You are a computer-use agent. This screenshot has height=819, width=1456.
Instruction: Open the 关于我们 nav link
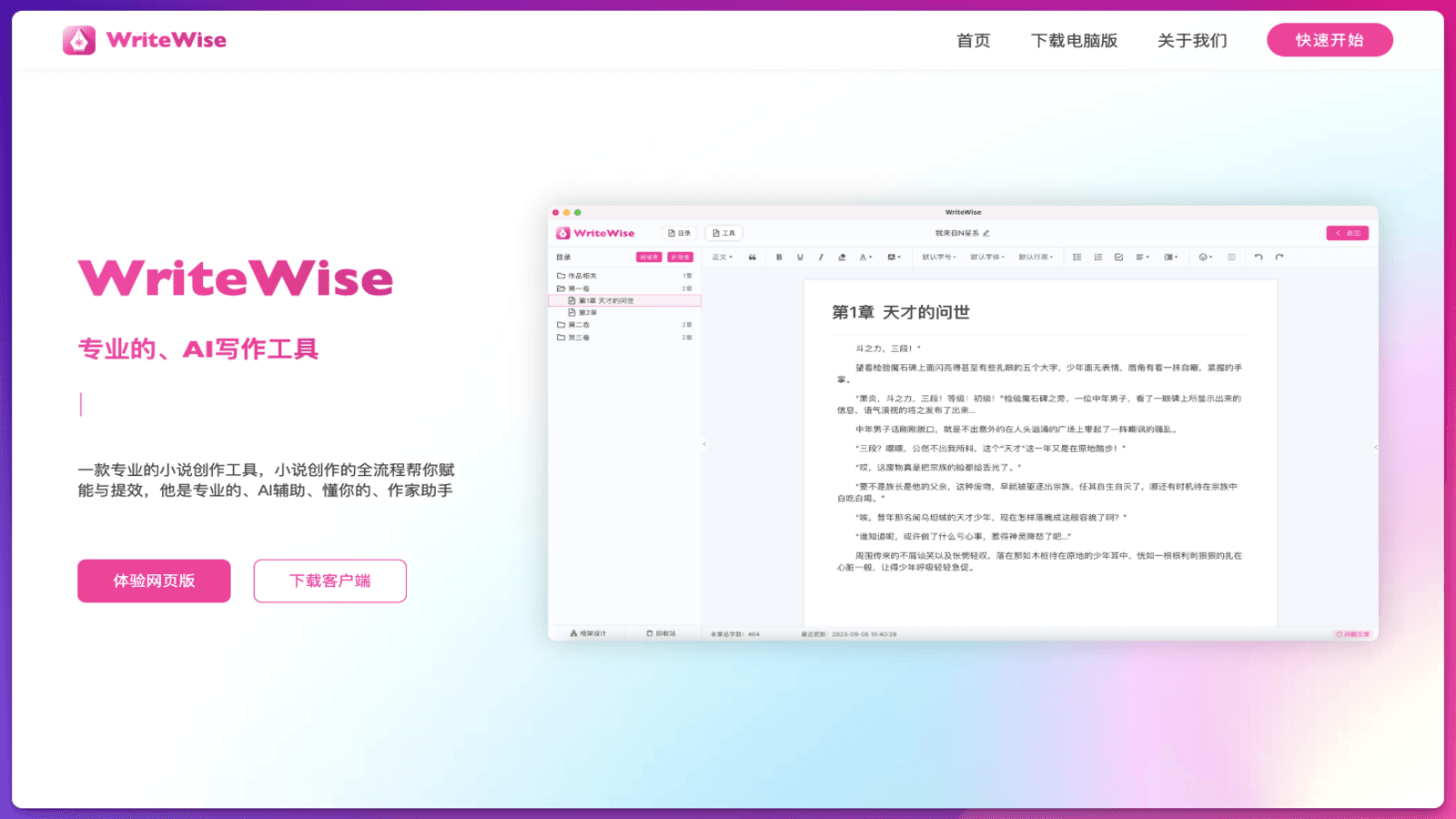1192,40
